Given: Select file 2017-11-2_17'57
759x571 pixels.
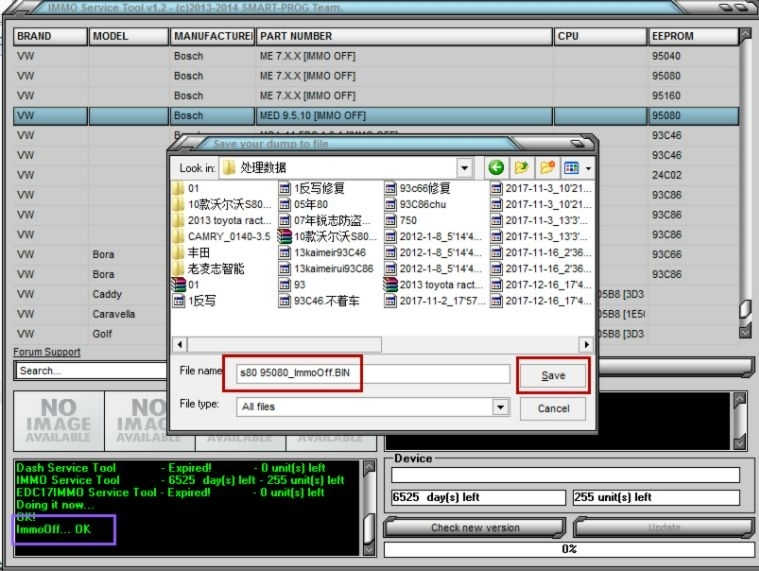Looking at the screenshot, I should 435,301.
